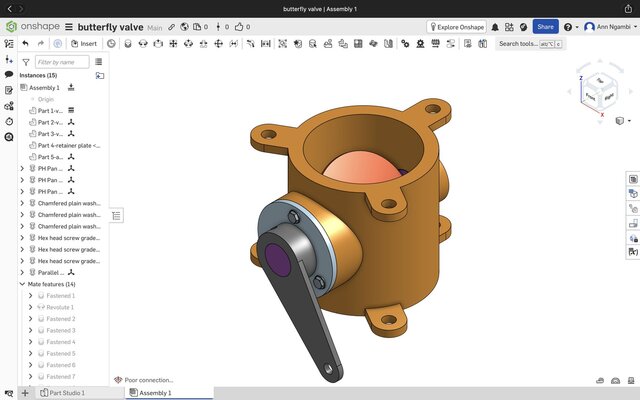Toggle the fixed icon on Part 1-v row
Viewport: 640px width, 400px height.
(x=71, y=110)
